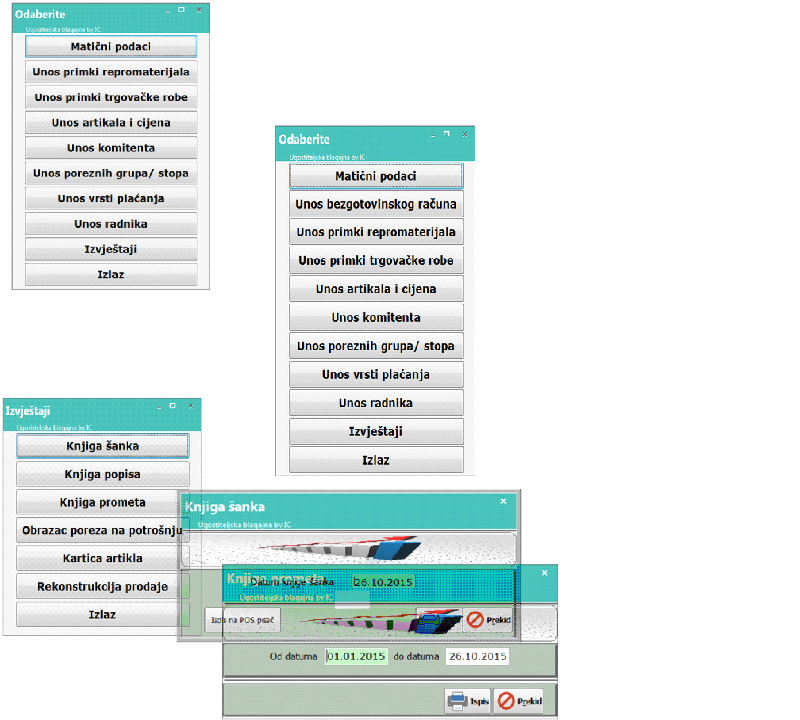Open Unos poreznih grupa/ stopa in small Odaberite window

pyautogui.click(x=111, y=173)
